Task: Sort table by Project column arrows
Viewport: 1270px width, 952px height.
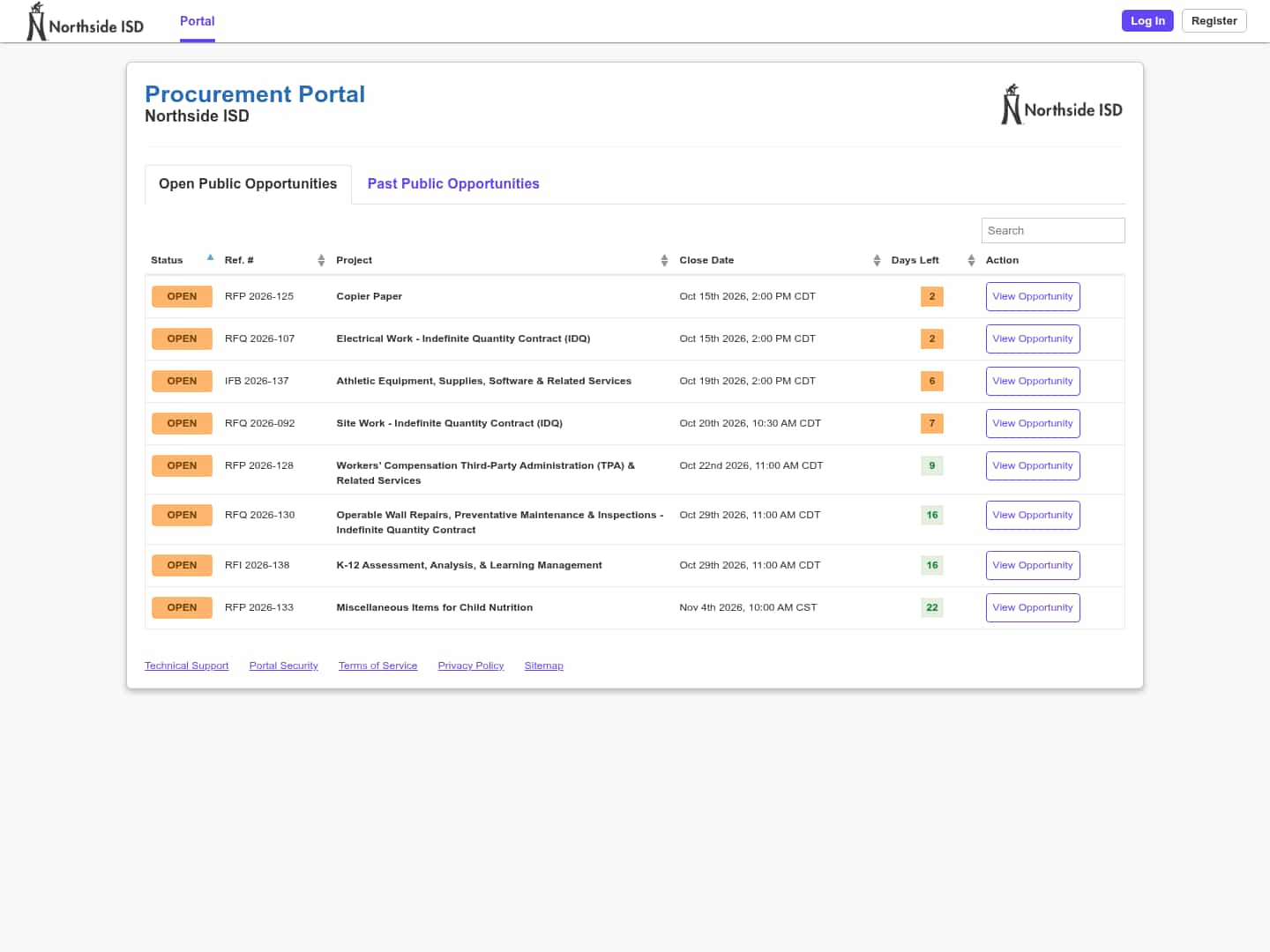Action: (x=664, y=260)
